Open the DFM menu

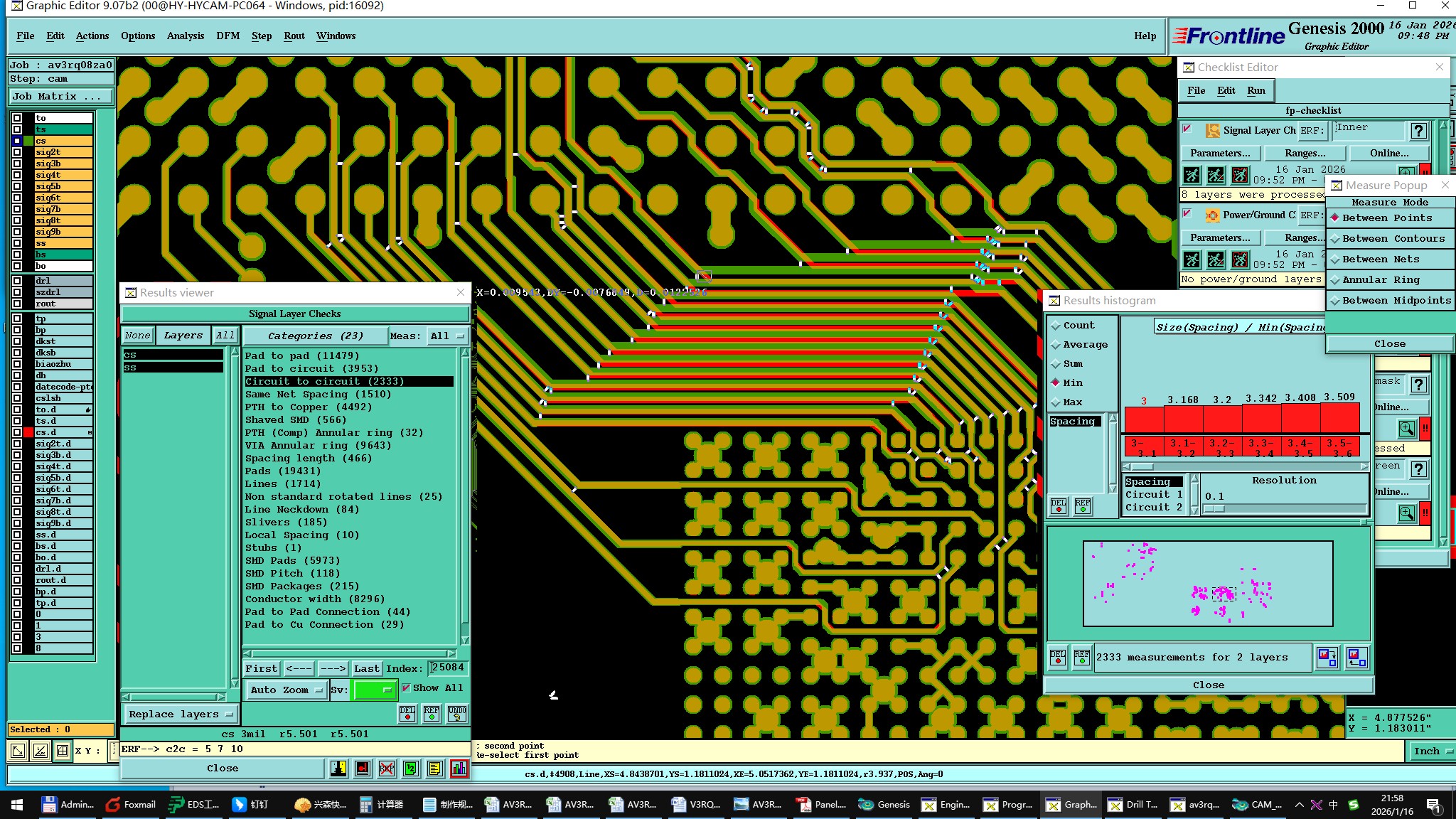(x=227, y=36)
